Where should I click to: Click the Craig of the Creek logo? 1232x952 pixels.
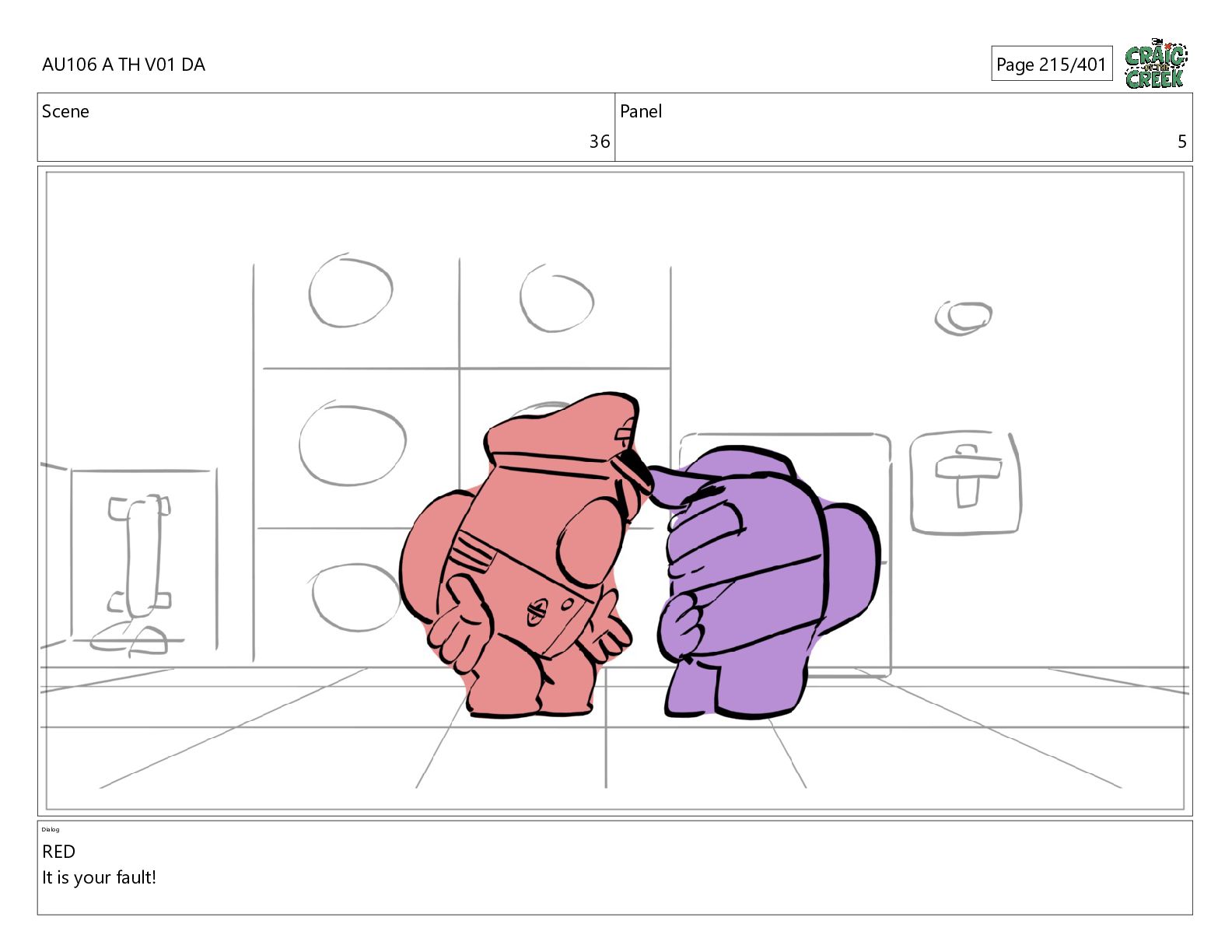click(1156, 63)
